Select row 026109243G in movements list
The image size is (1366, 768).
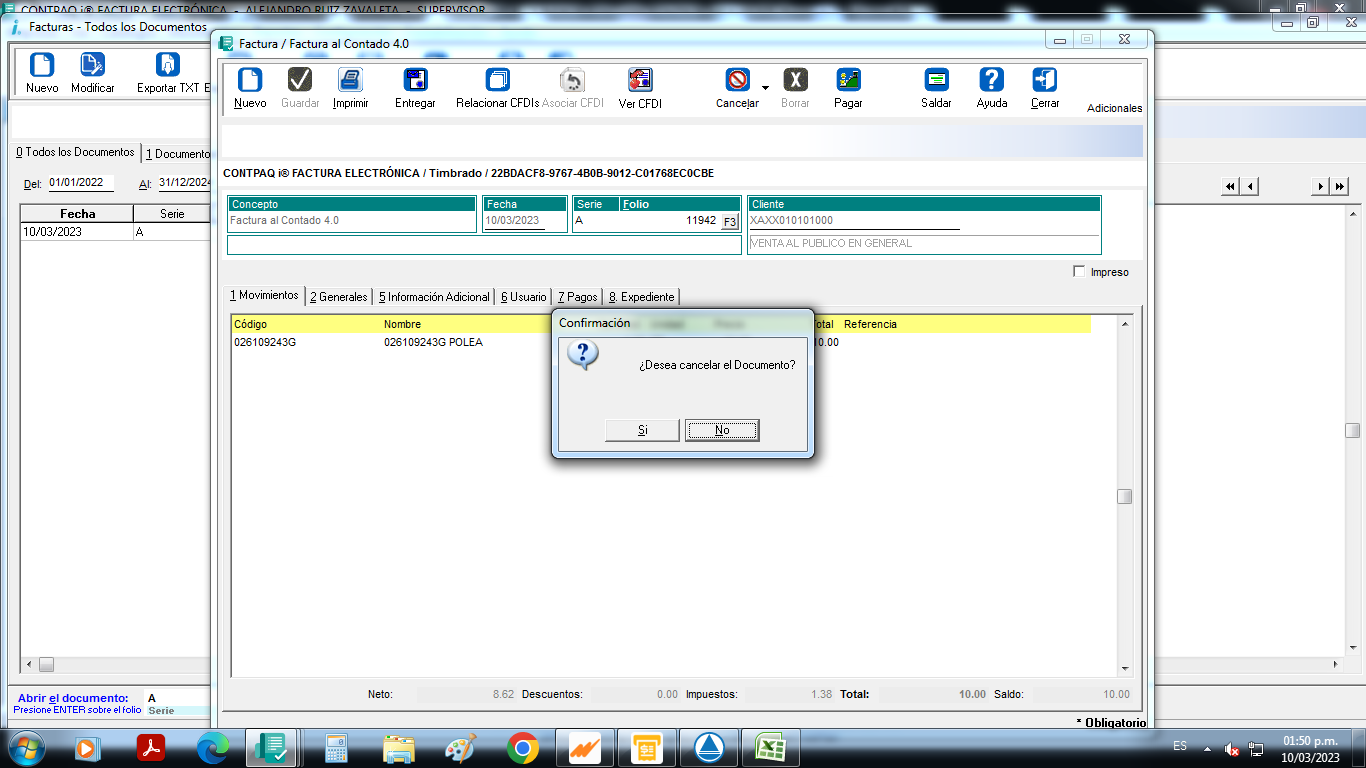coord(660,342)
